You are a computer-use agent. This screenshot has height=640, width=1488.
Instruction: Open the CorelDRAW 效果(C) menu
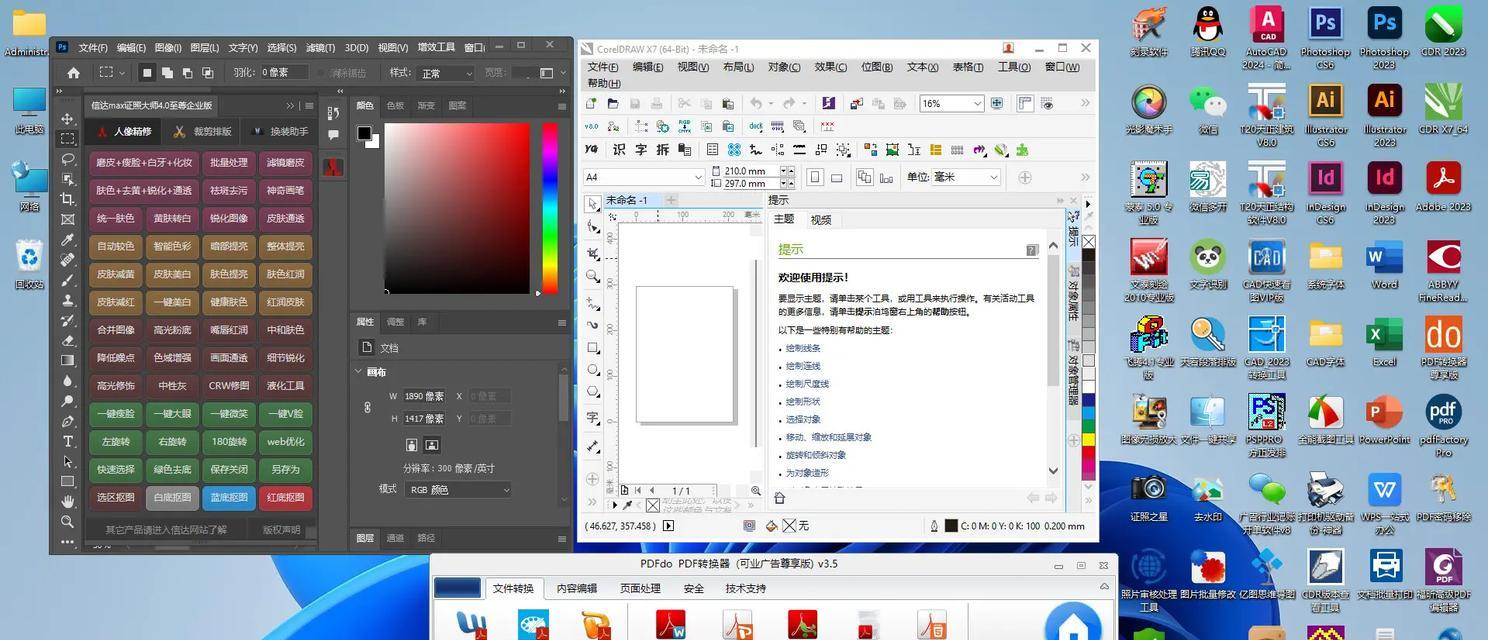tap(831, 67)
